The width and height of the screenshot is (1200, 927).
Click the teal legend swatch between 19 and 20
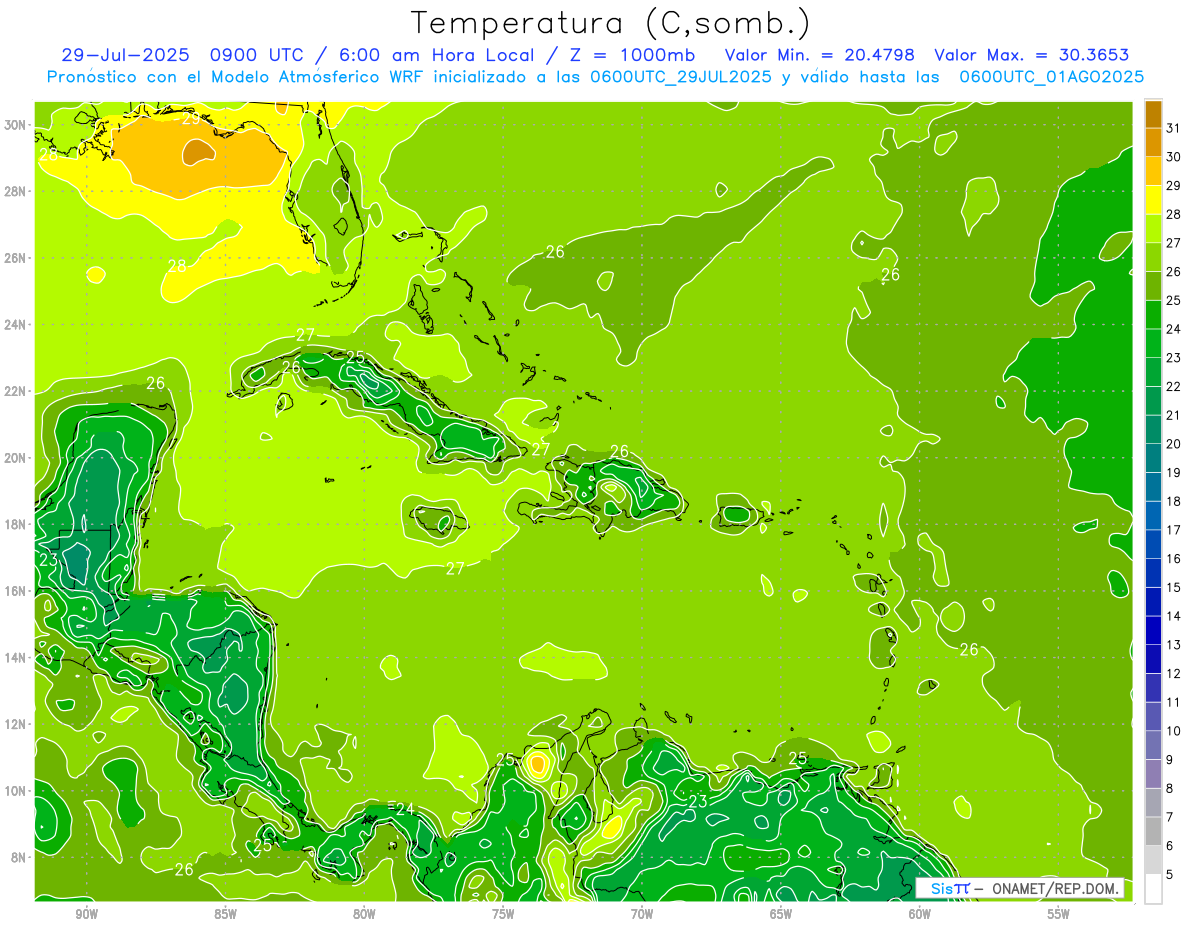(1153, 459)
